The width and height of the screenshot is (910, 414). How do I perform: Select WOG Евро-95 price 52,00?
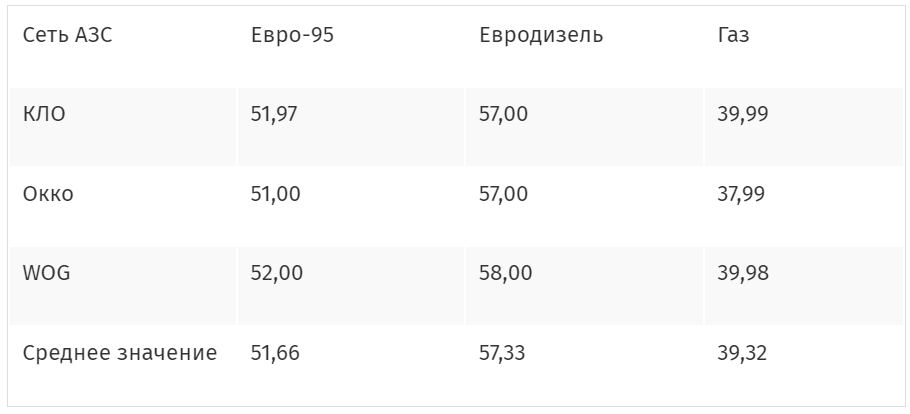coord(276,273)
